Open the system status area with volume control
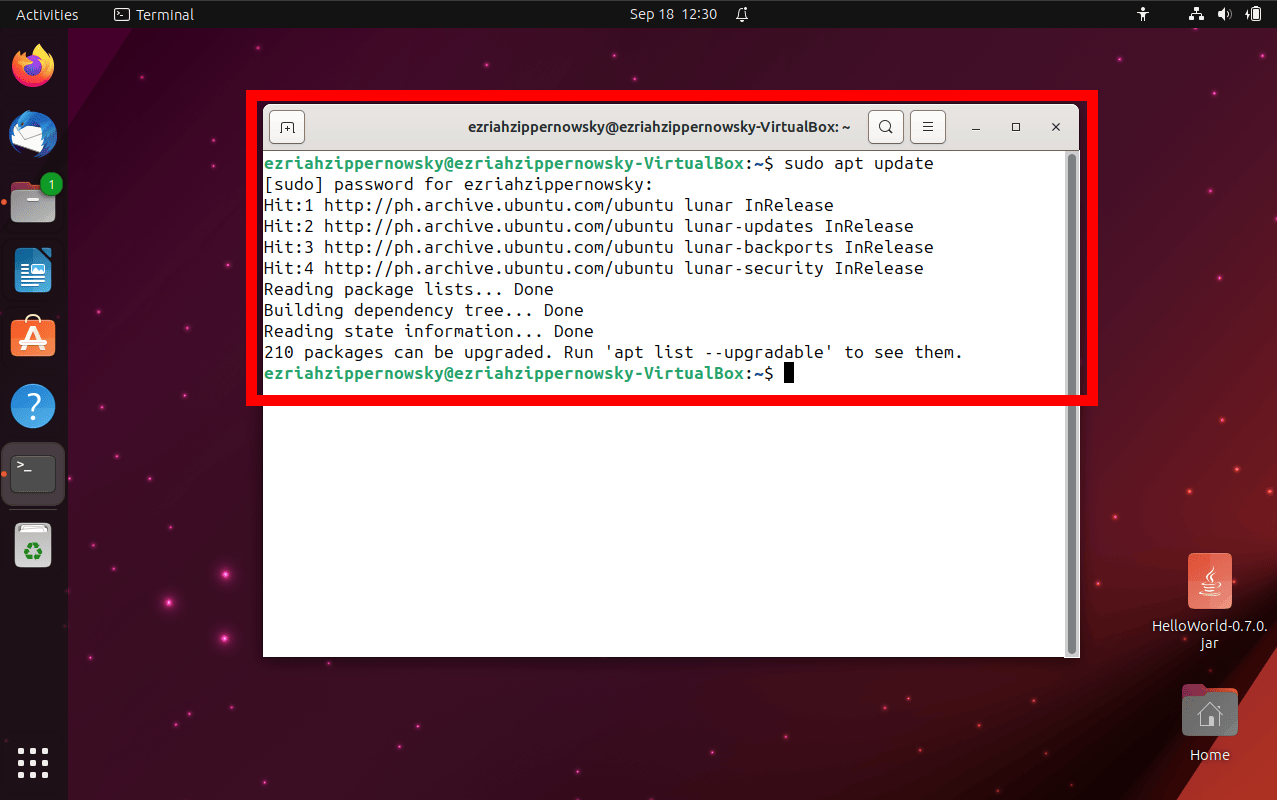 tap(1224, 14)
